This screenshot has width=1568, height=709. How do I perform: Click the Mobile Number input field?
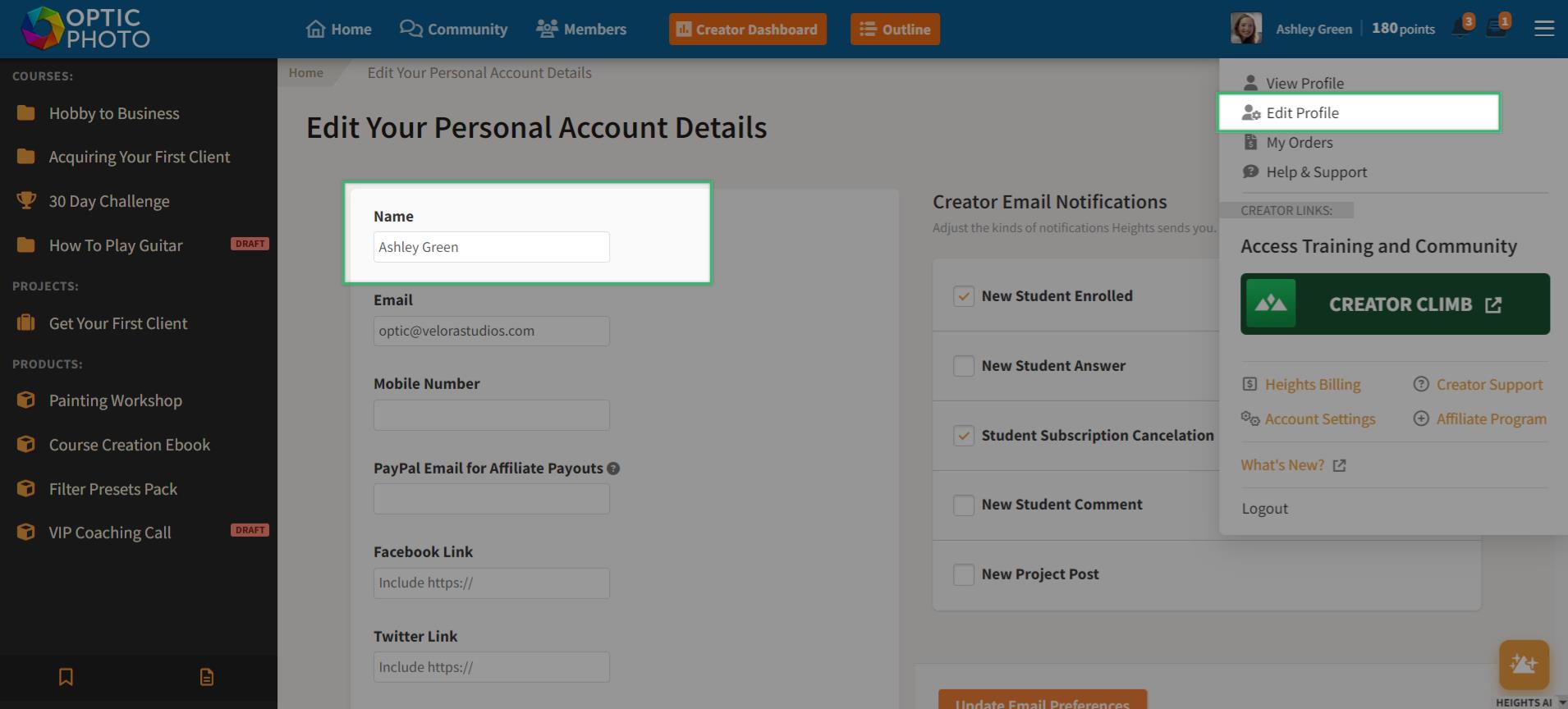(x=492, y=415)
